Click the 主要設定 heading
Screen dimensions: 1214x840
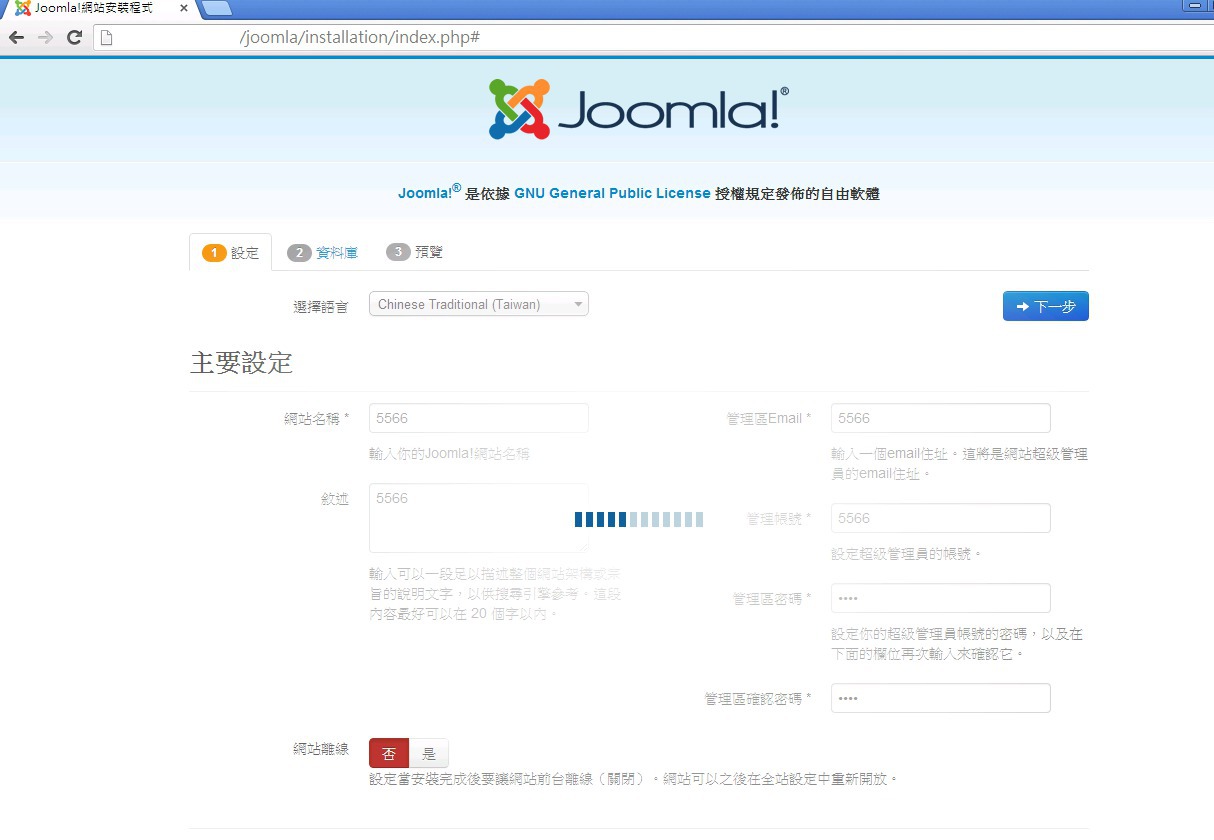click(x=241, y=362)
